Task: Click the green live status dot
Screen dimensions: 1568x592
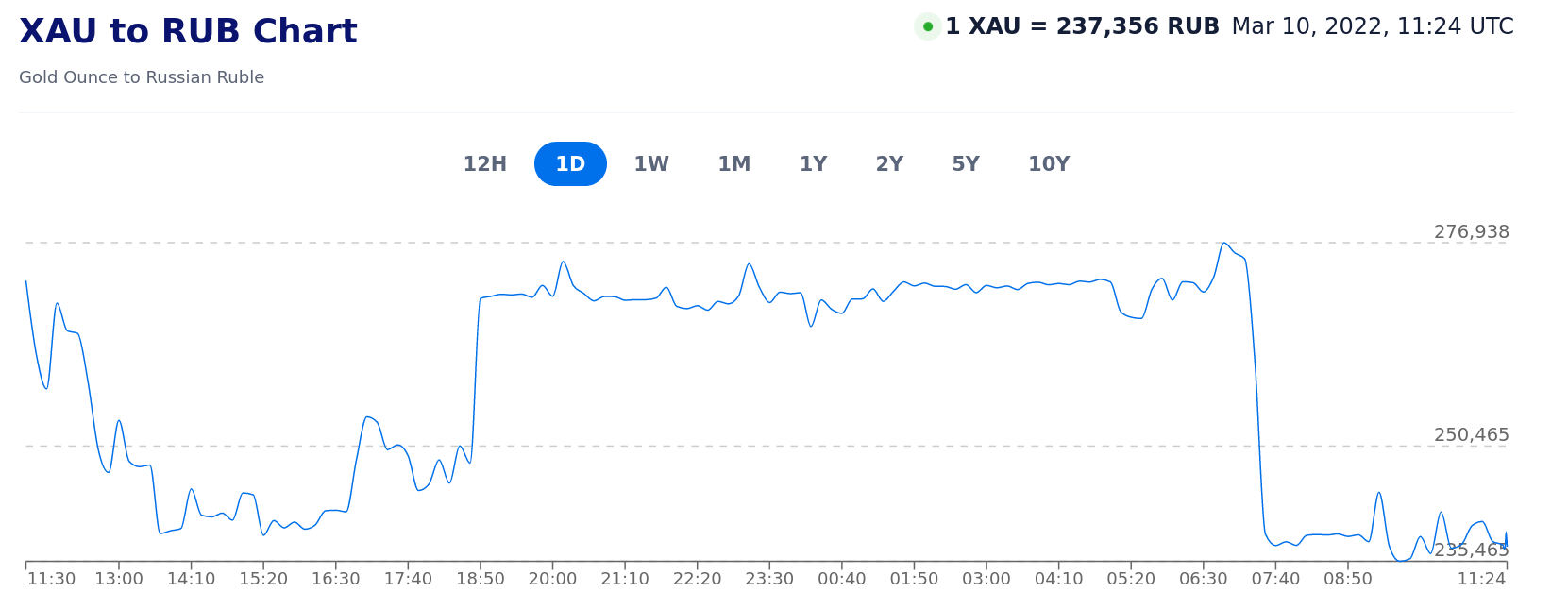Action: click(927, 26)
